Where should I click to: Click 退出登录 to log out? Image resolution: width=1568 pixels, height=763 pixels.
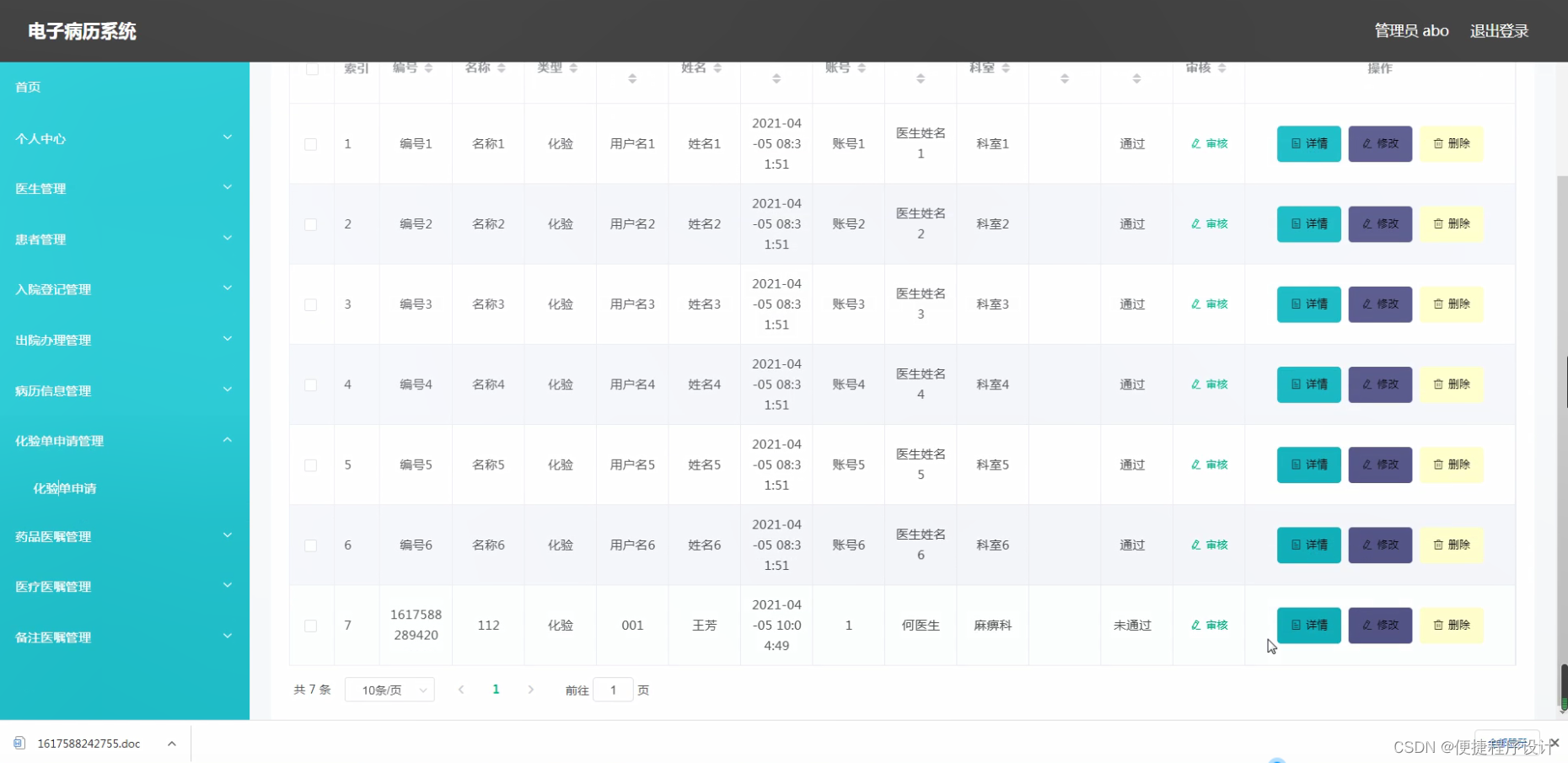click(1499, 31)
